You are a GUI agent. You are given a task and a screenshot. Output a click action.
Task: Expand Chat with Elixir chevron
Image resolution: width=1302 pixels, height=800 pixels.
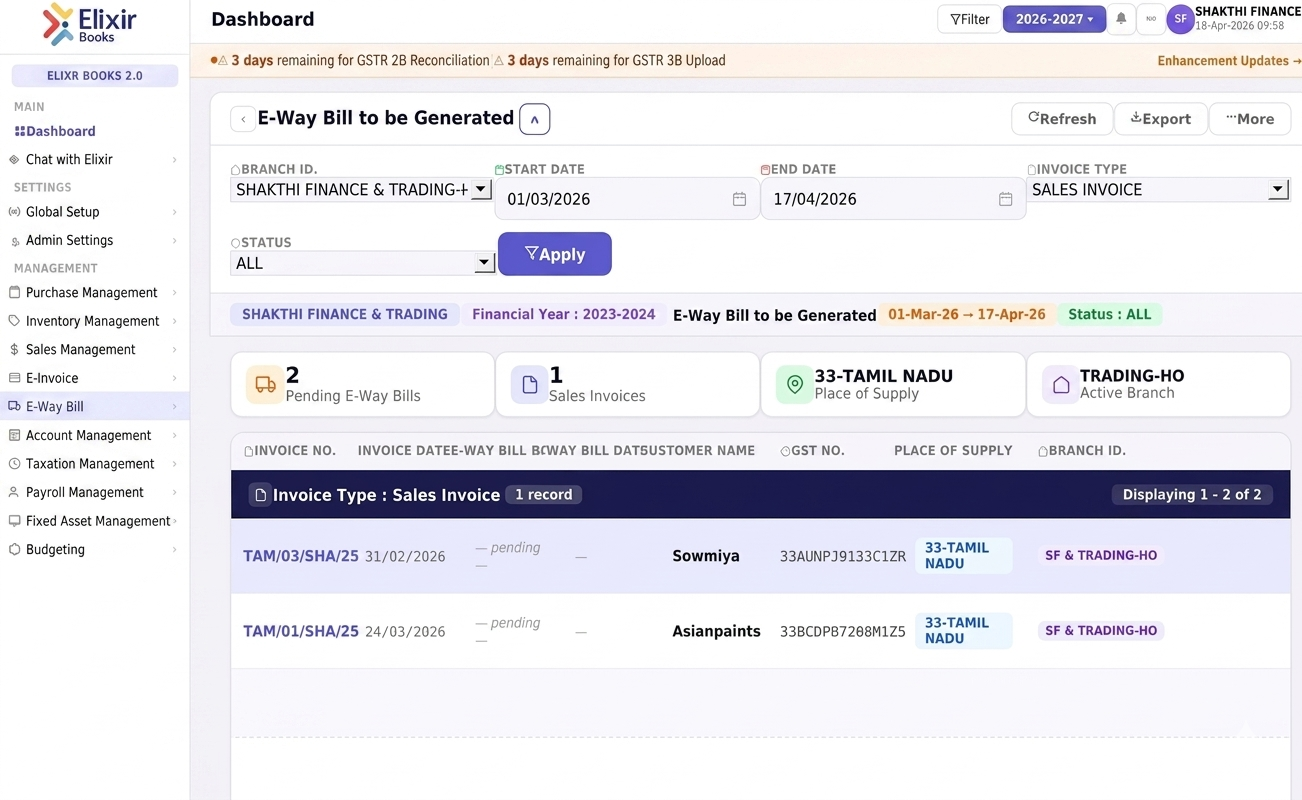(x=174, y=160)
